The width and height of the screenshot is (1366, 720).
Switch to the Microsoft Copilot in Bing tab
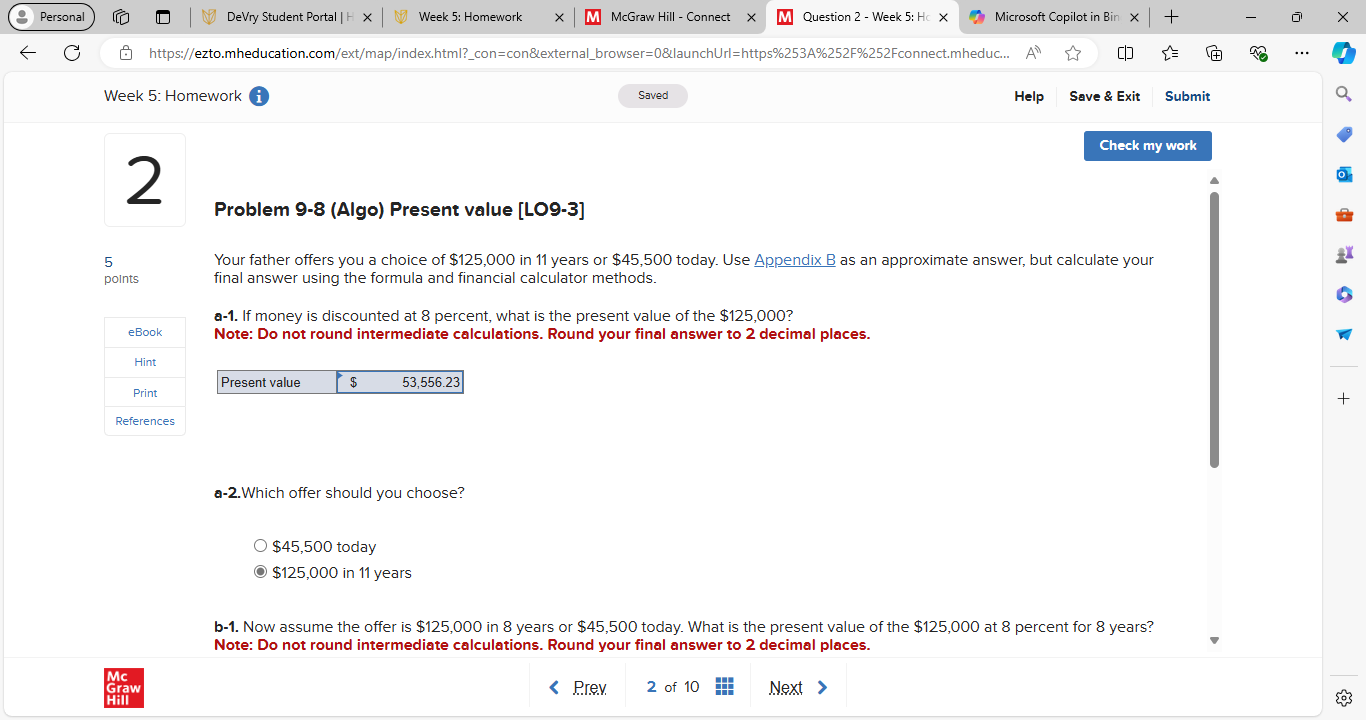coord(1050,17)
